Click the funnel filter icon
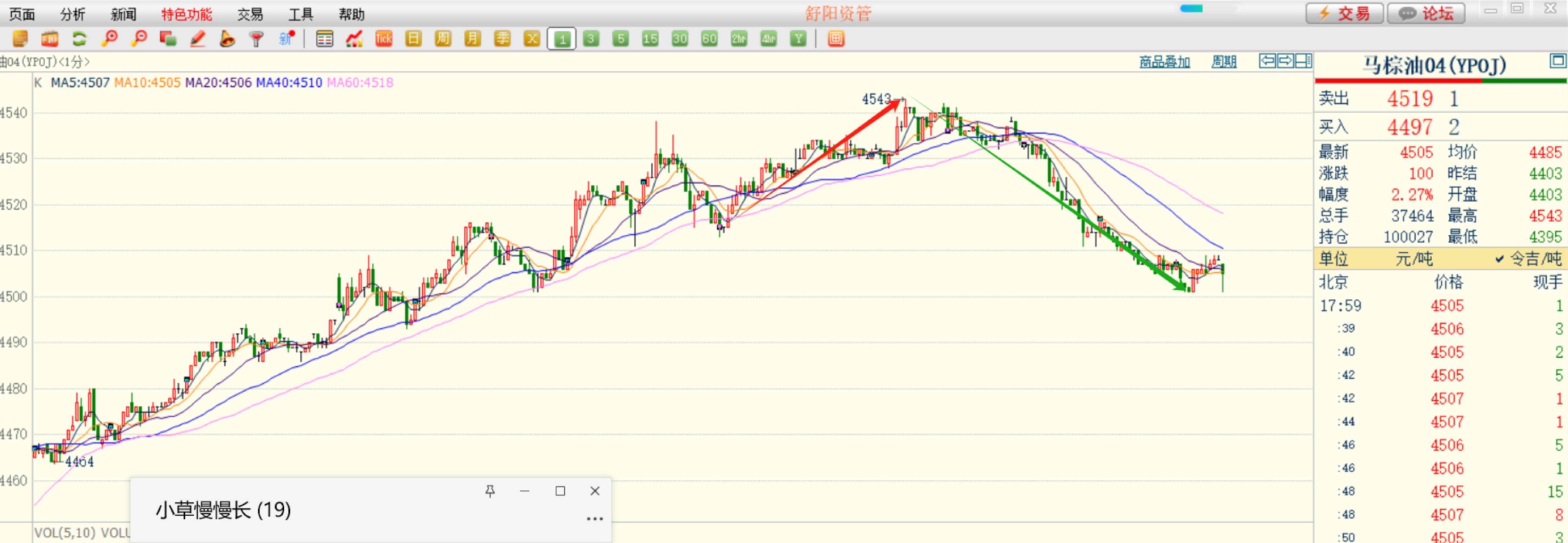 [x=256, y=39]
